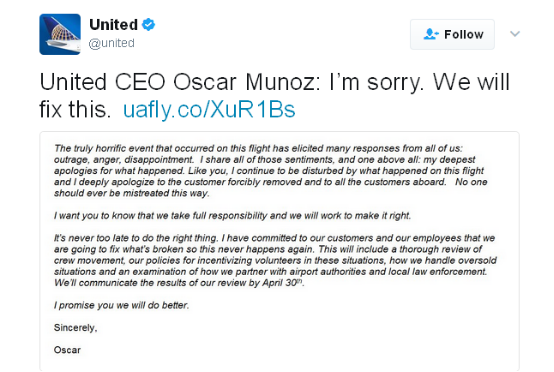Expand the tweet options chevron

[515, 34]
